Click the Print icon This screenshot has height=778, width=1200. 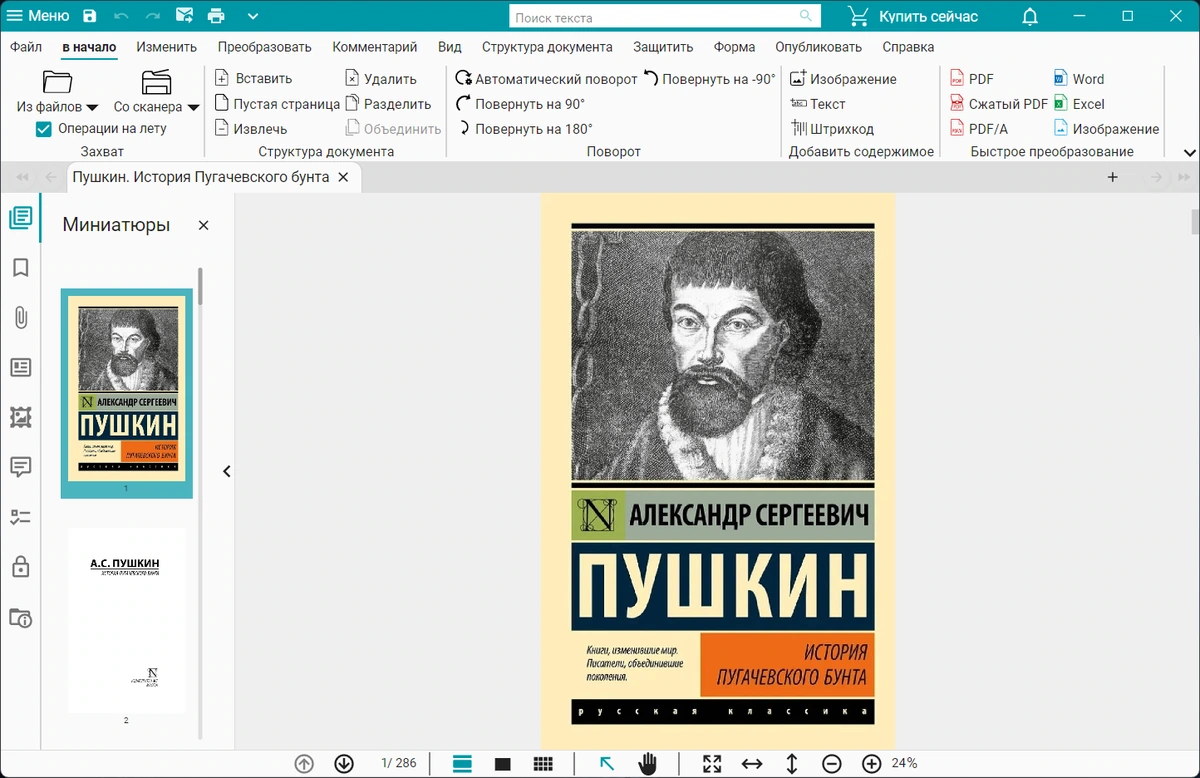pos(216,16)
